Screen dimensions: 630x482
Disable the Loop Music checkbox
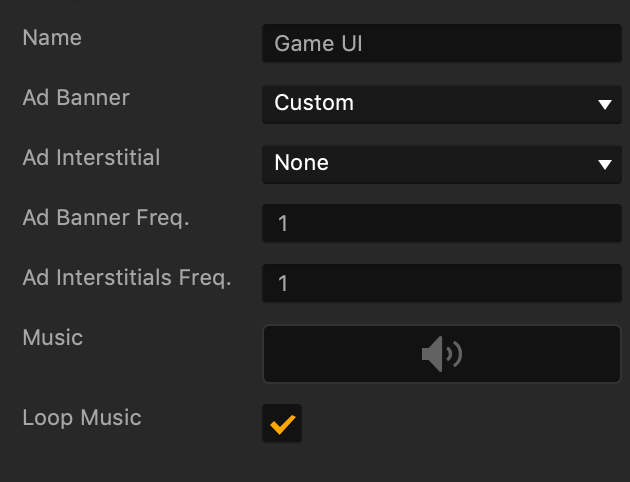pos(282,423)
